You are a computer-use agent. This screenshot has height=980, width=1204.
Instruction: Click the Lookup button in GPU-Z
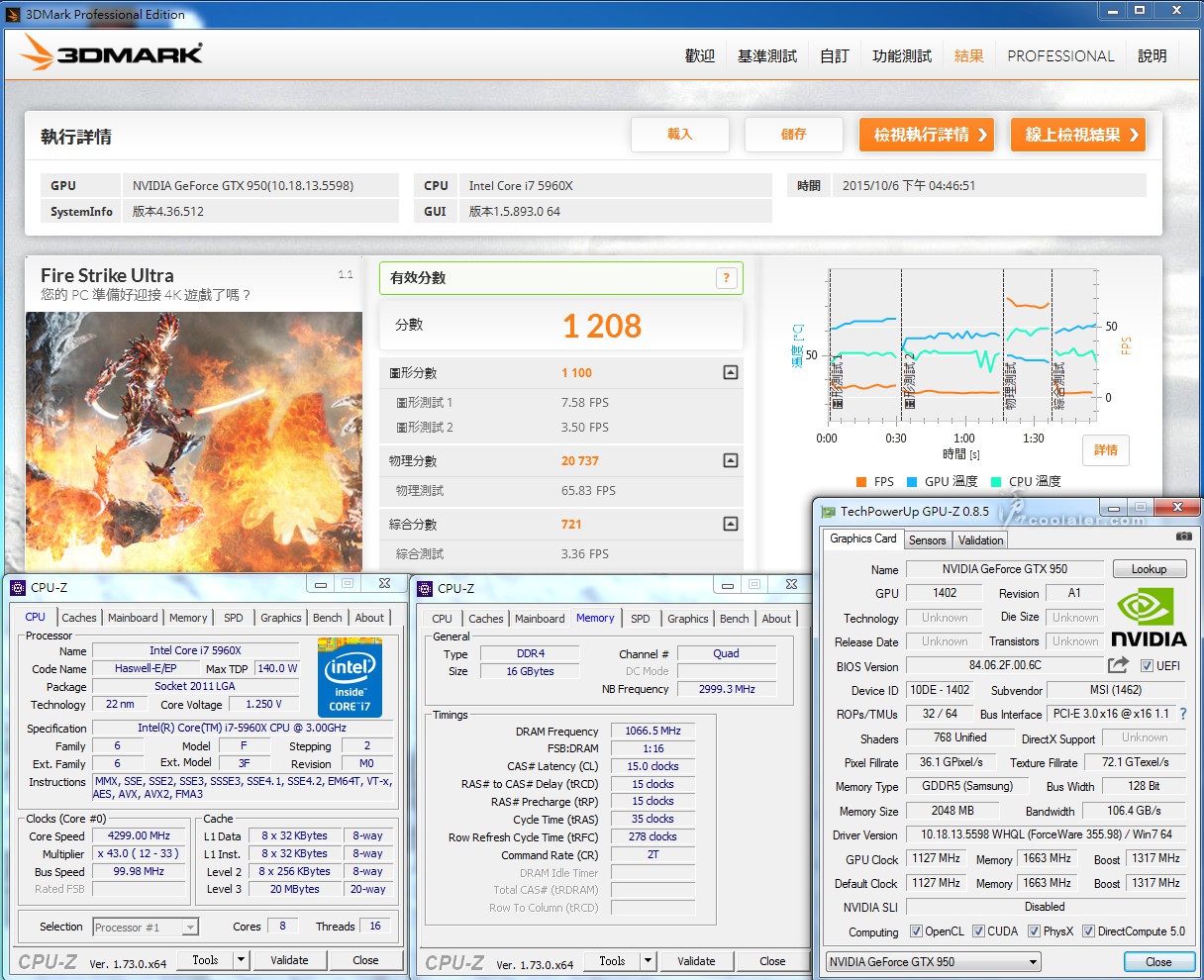click(1149, 569)
